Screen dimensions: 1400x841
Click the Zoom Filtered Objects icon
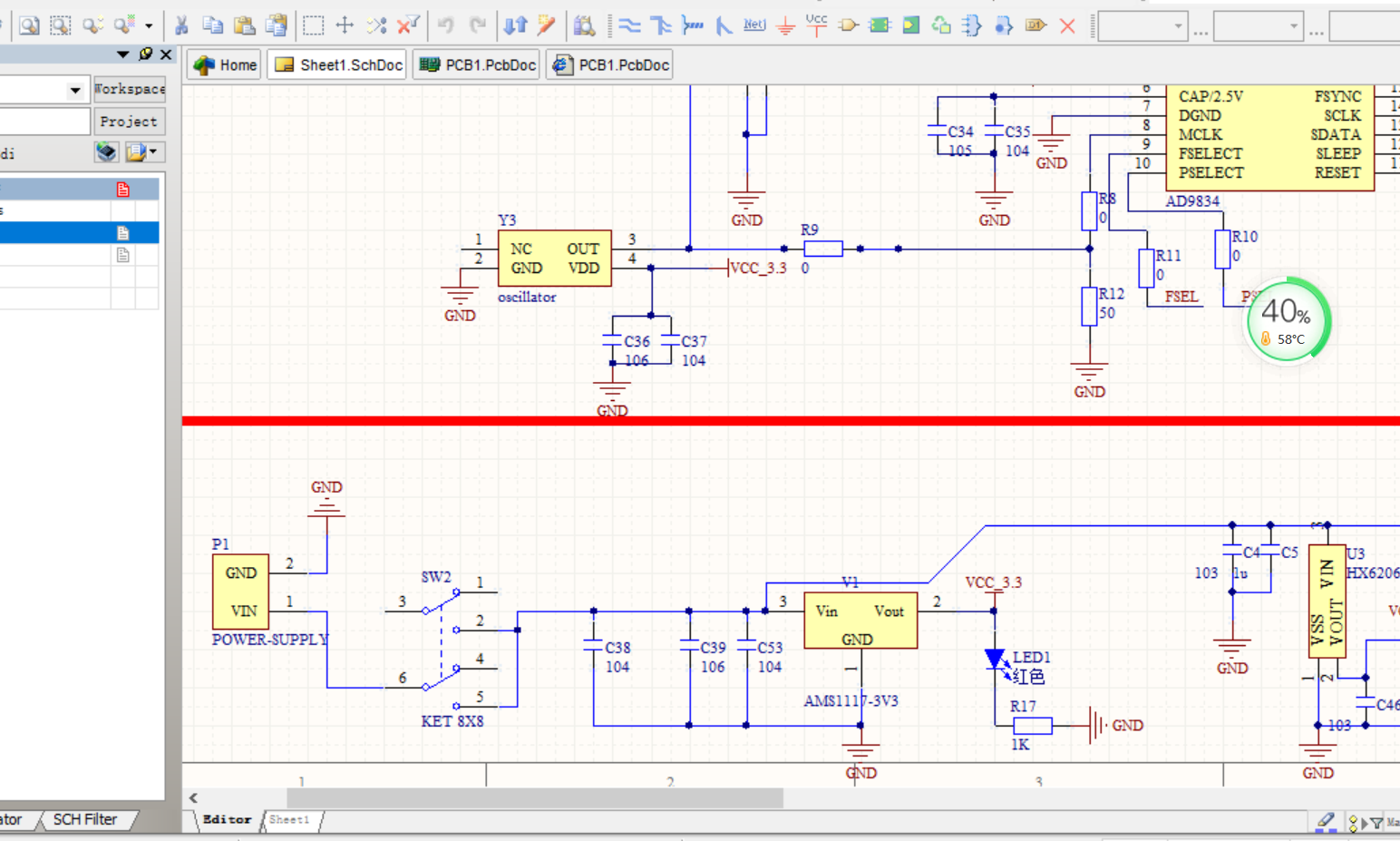(x=124, y=25)
